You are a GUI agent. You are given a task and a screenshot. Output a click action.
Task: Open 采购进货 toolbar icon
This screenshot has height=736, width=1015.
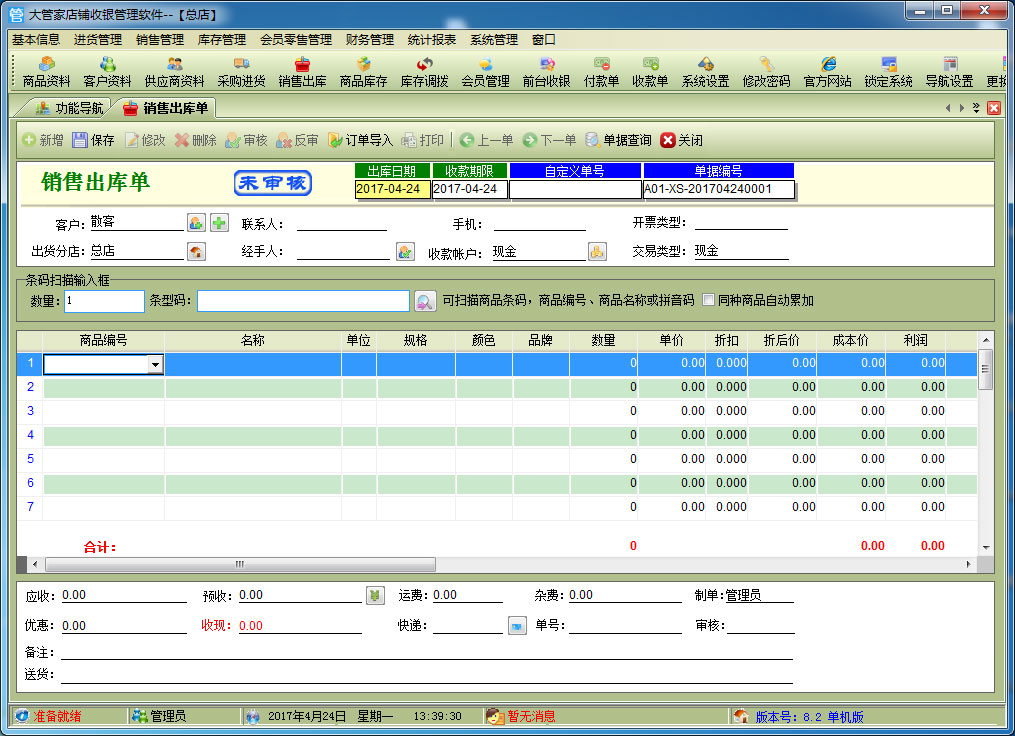click(x=241, y=72)
